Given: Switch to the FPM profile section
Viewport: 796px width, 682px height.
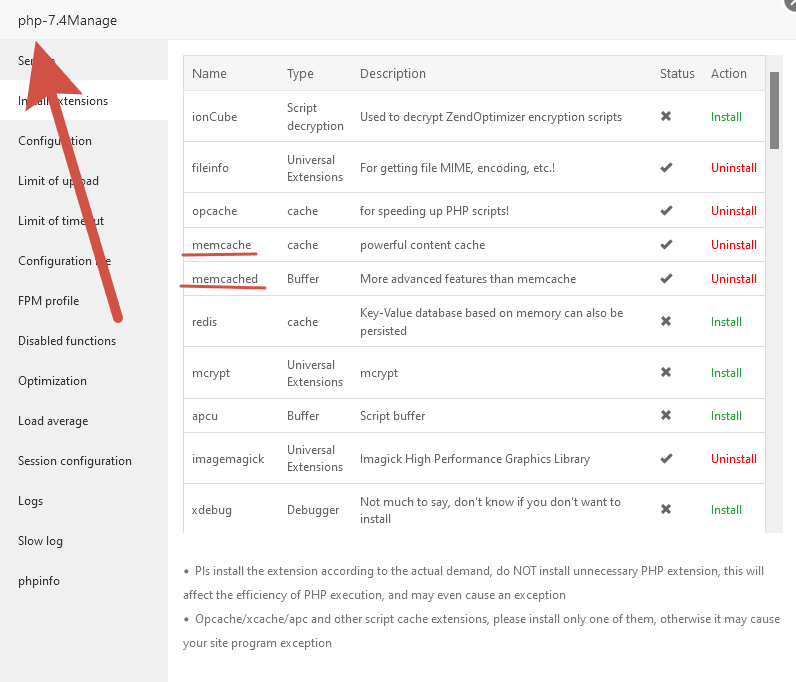Looking at the screenshot, I should [48, 301].
